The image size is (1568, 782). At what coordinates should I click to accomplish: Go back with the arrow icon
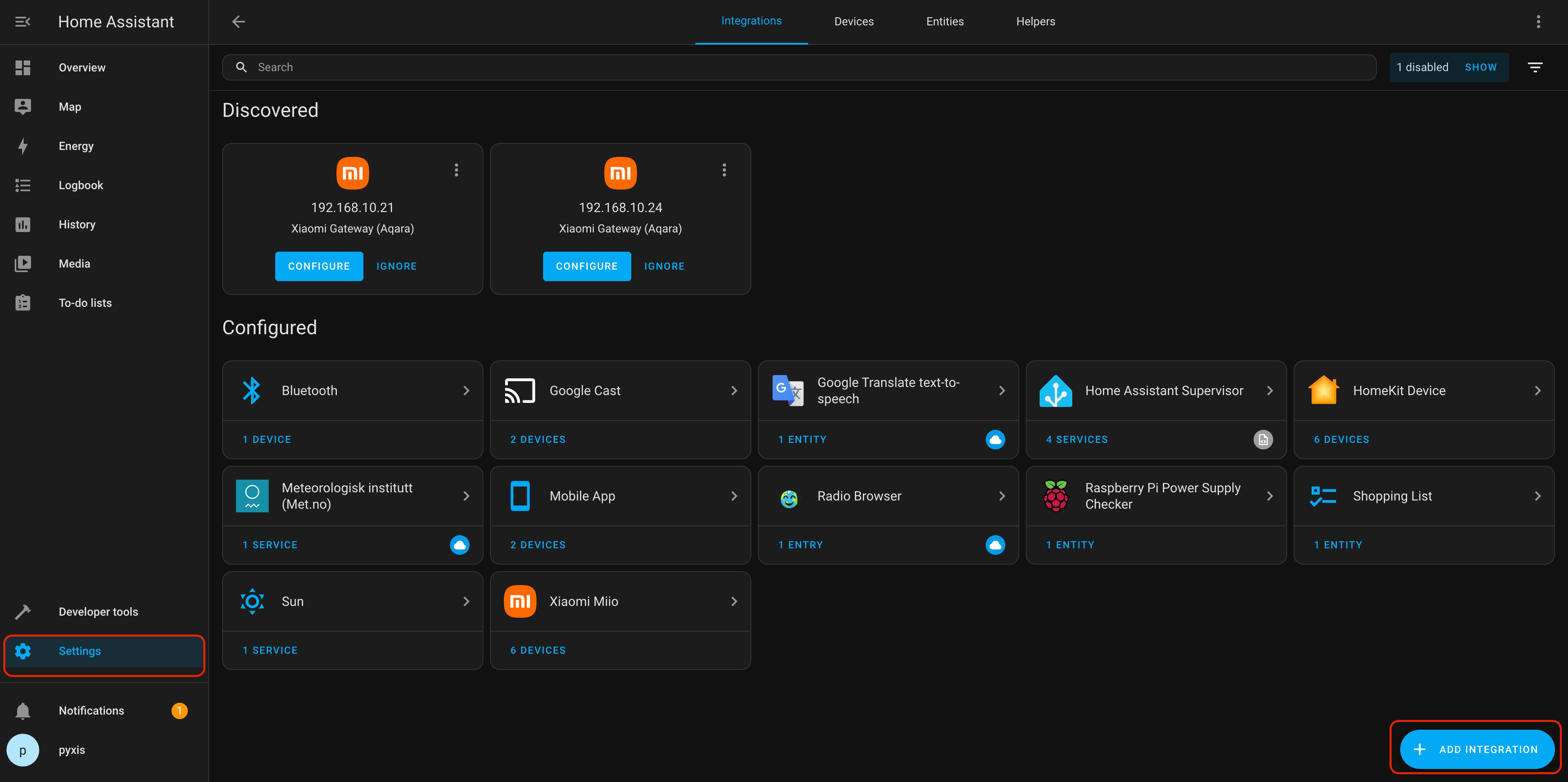coord(238,22)
